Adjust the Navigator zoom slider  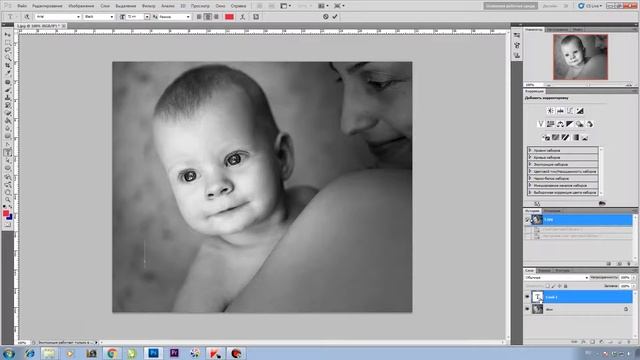pos(588,85)
